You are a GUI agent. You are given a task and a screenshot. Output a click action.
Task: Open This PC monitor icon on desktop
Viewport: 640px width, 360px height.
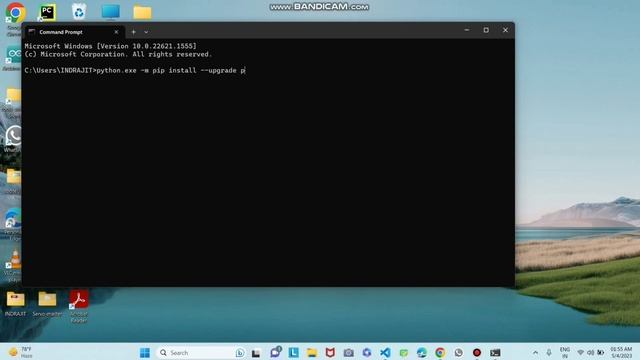click(x=111, y=12)
